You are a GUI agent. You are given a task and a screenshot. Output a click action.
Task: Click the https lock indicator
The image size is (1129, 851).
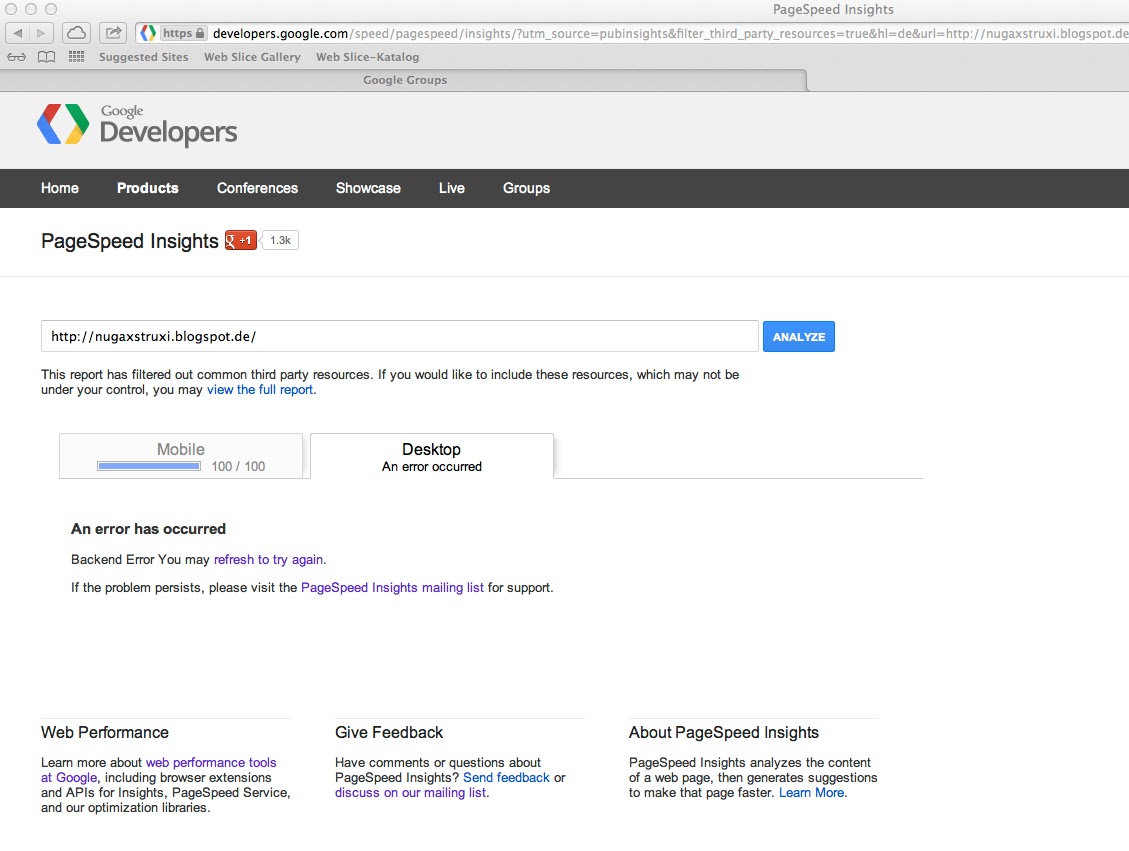pos(184,33)
